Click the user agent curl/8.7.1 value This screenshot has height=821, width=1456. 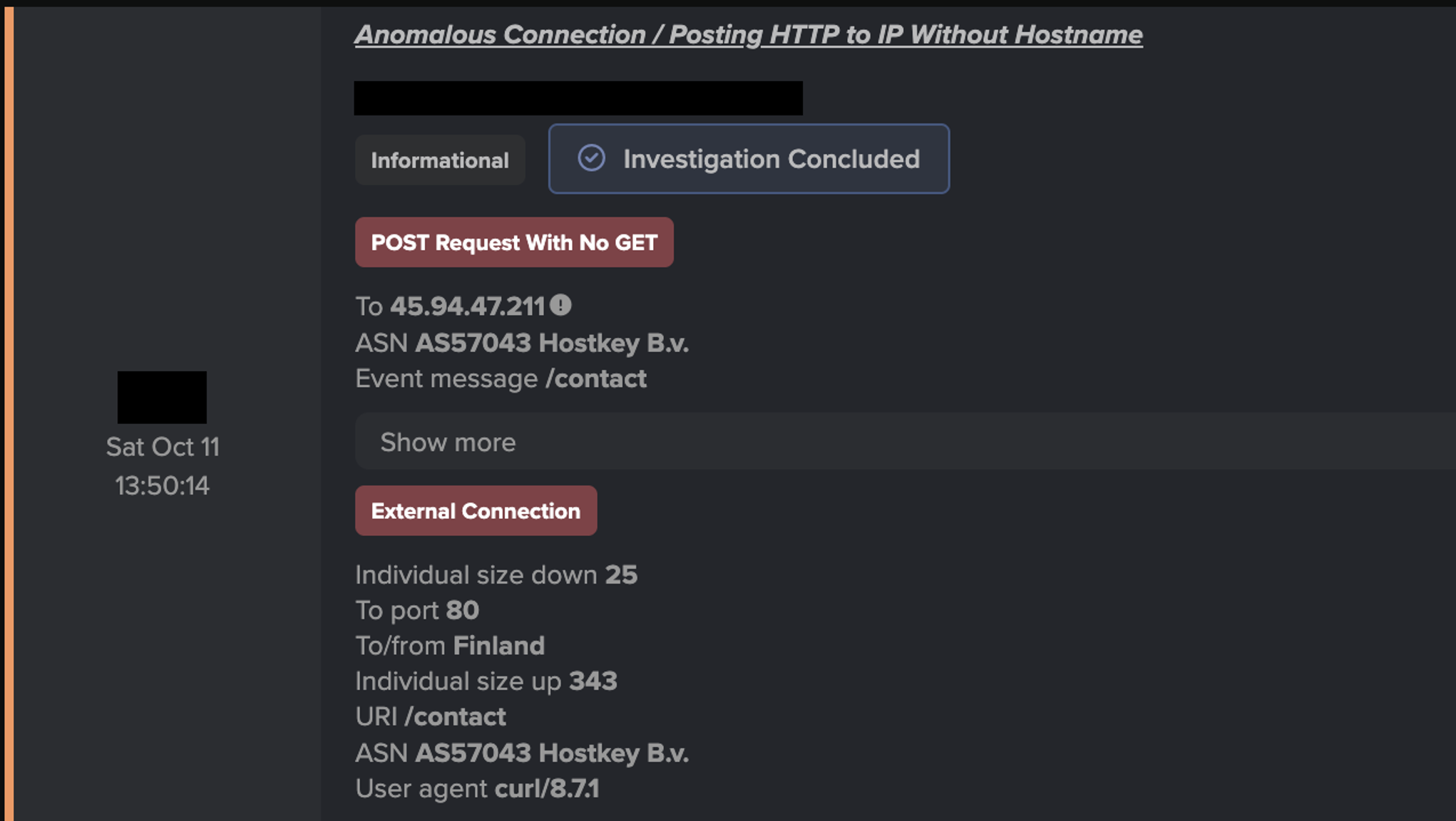(547, 789)
